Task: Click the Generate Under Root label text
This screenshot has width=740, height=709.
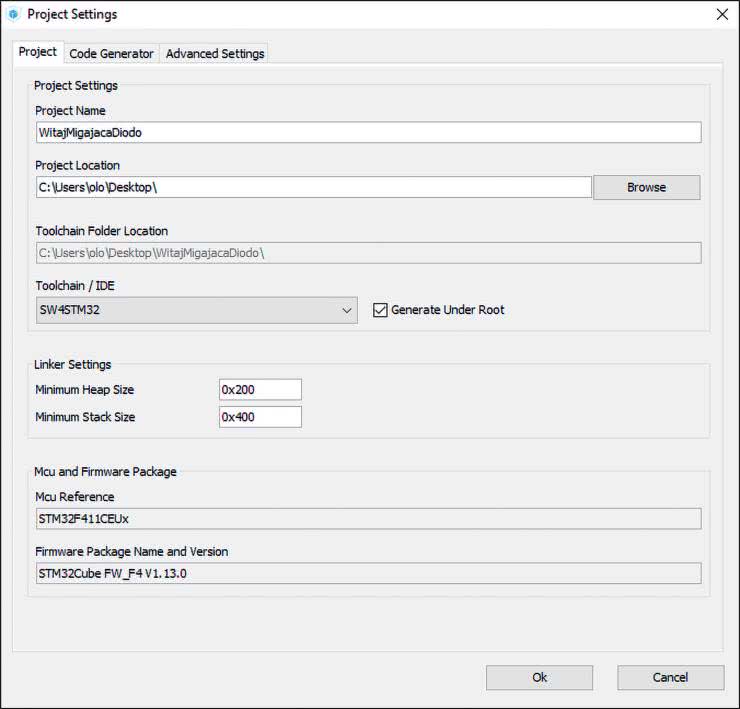Action: [x=447, y=310]
